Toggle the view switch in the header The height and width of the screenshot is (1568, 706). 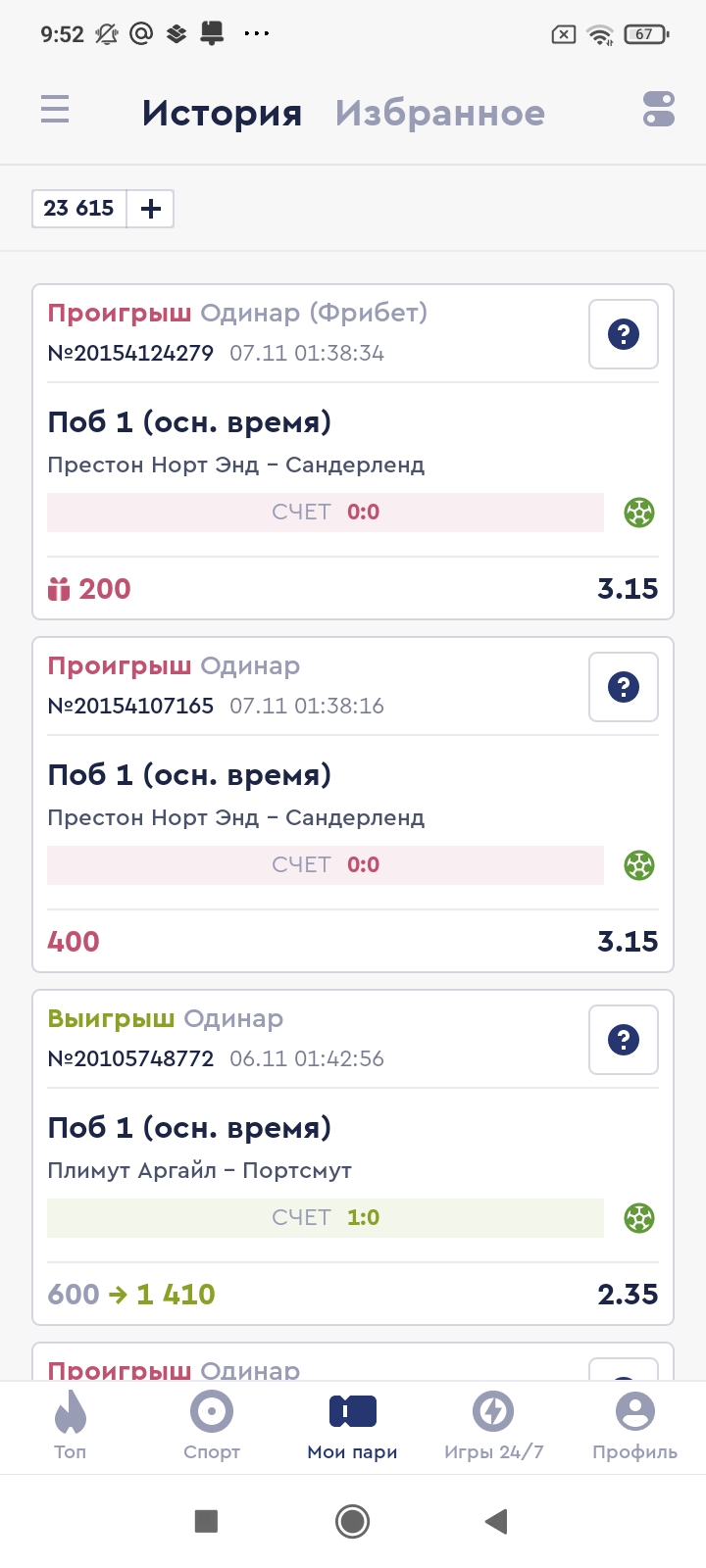(659, 109)
